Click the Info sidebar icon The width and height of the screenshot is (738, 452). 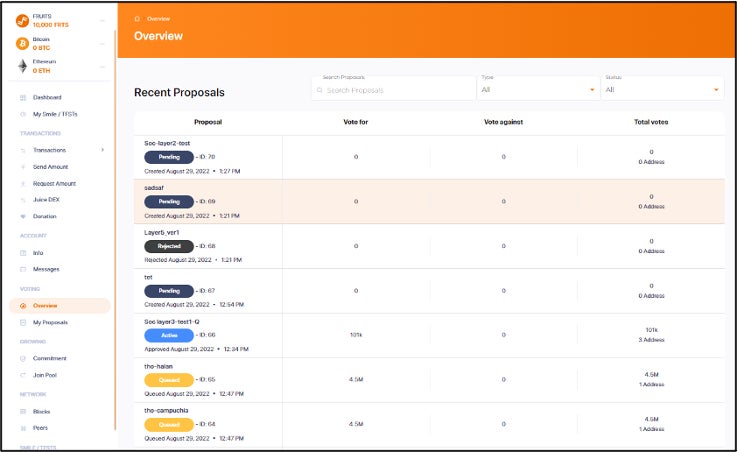(23, 253)
